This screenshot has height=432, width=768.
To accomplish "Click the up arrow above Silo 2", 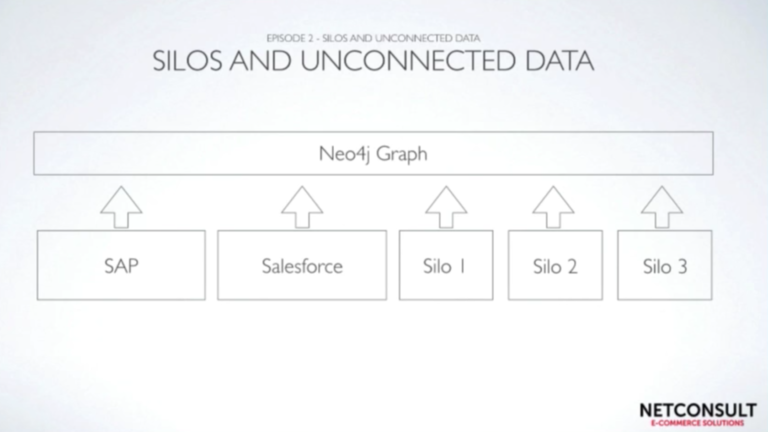I will [553, 207].
